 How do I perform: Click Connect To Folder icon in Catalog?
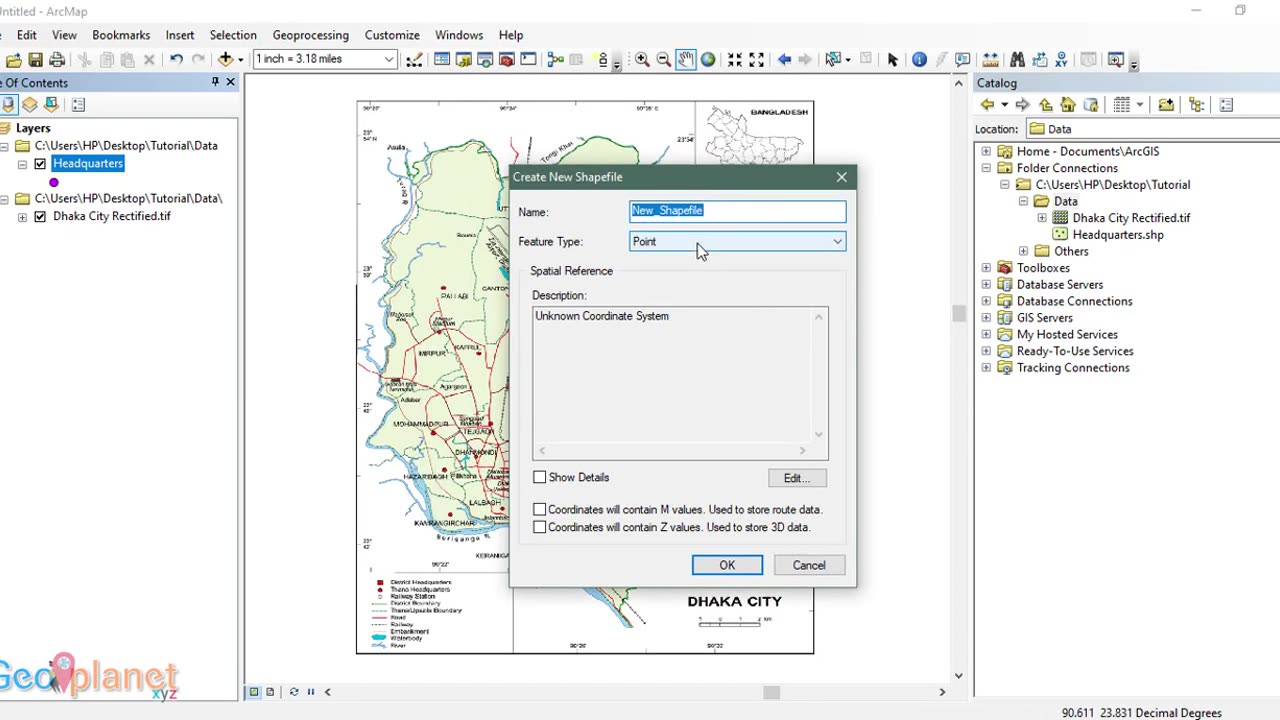(x=1166, y=105)
